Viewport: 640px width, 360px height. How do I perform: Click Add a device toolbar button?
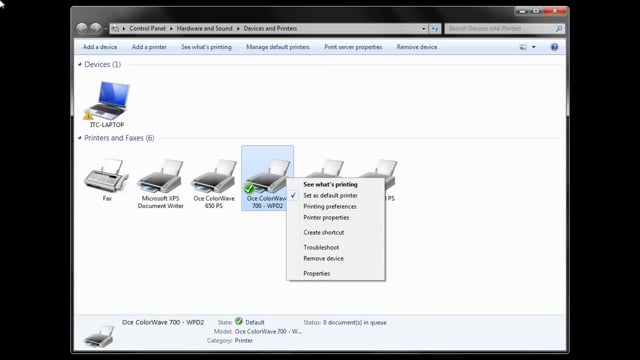coord(100,47)
